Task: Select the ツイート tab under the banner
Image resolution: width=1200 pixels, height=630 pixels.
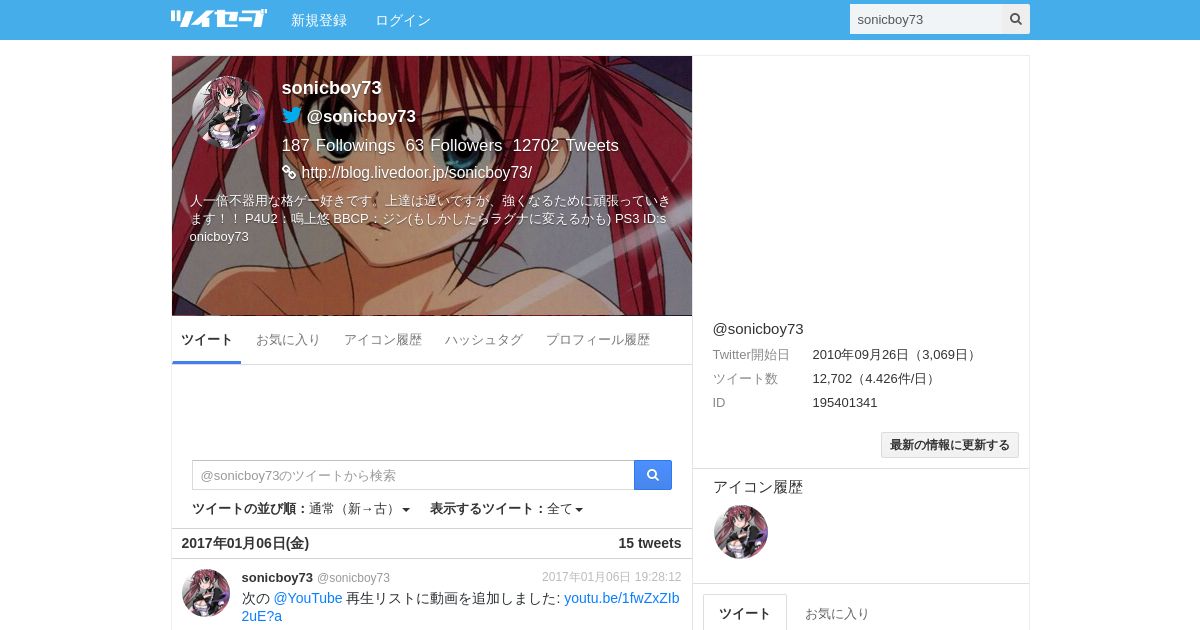Action: click(x=207, y=340)
